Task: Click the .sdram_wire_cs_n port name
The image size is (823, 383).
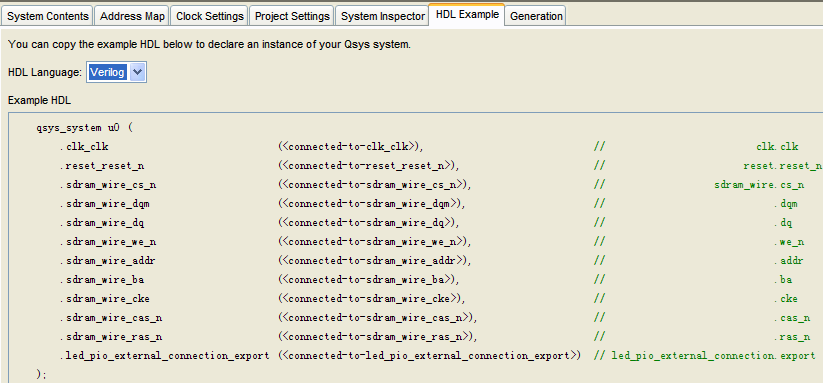Action: pos(108,185)
